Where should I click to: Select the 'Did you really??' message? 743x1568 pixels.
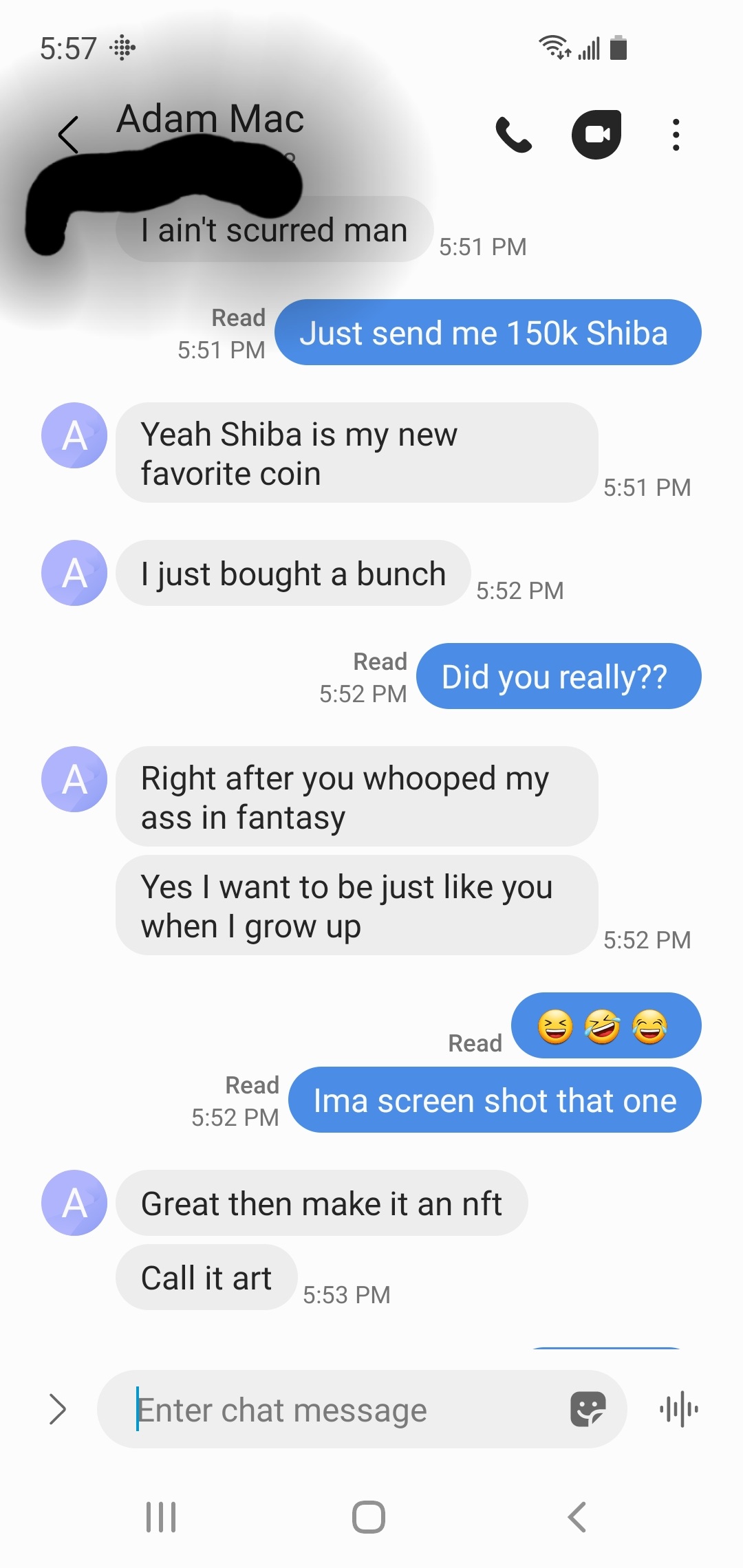(x=559, y=676)
